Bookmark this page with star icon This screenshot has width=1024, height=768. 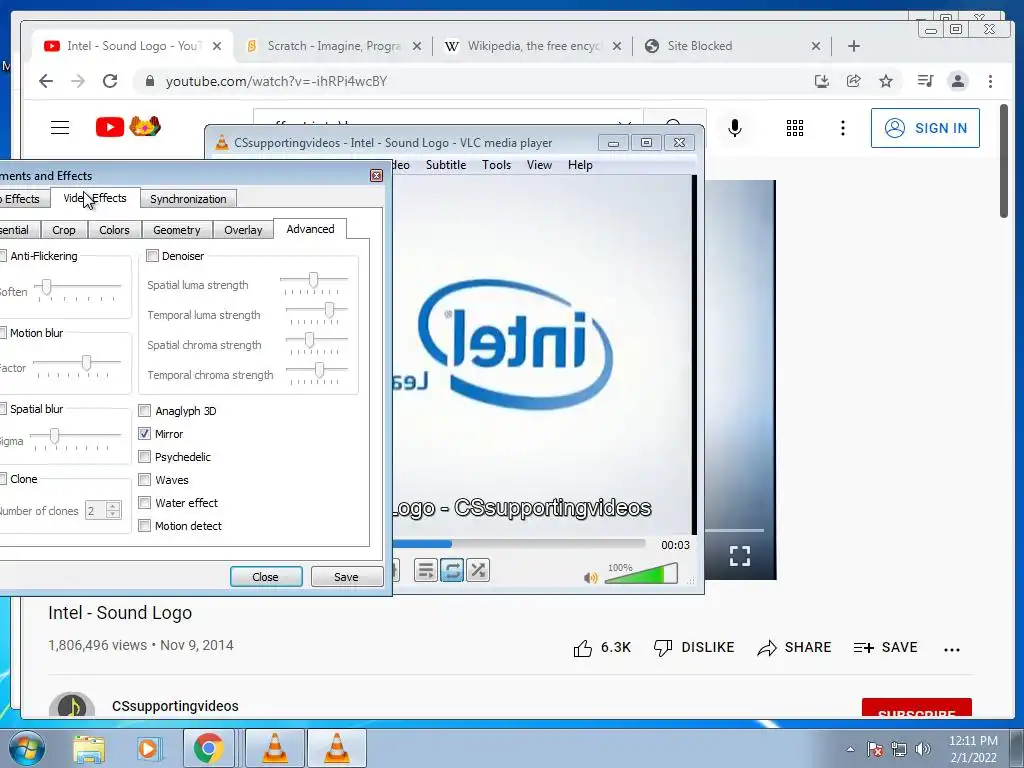coord(886,81)
